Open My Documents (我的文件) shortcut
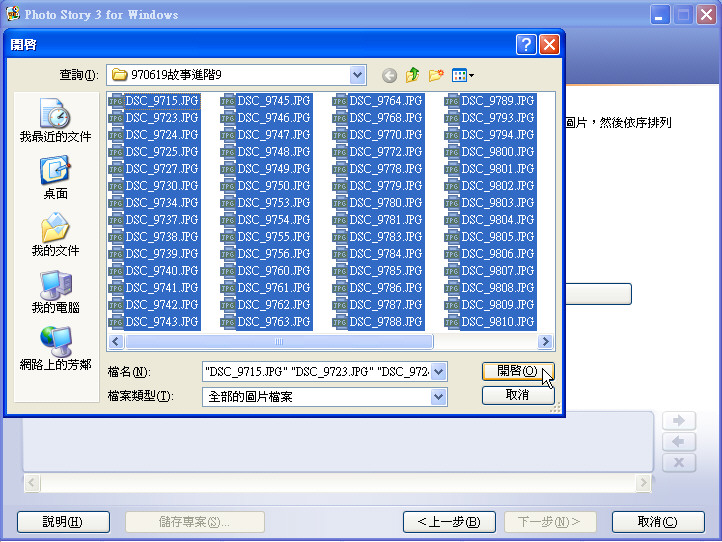This screenshot has width=722, height=542. tap(56, 236)
